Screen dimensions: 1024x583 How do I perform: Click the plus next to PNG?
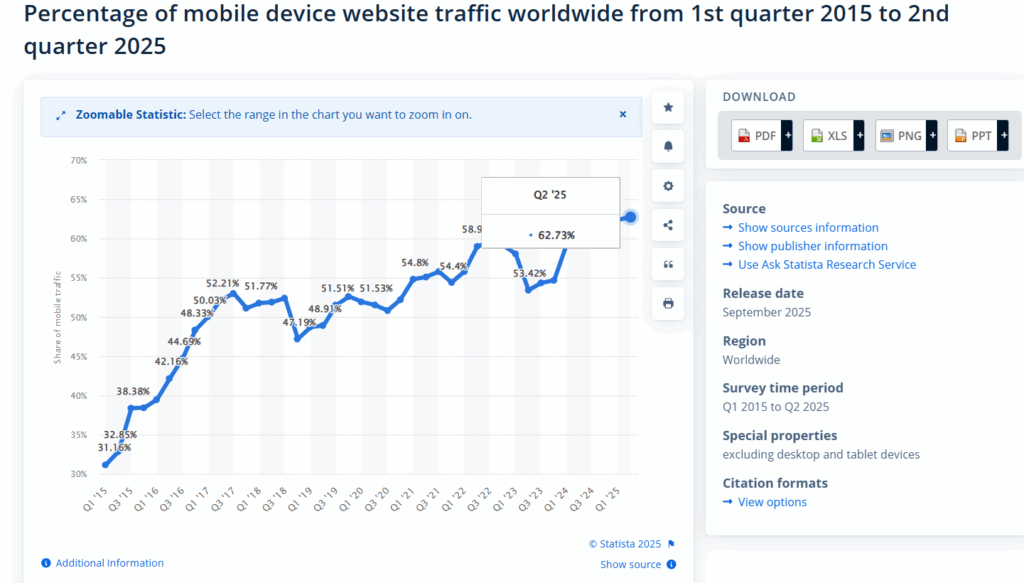pos(932,136)
